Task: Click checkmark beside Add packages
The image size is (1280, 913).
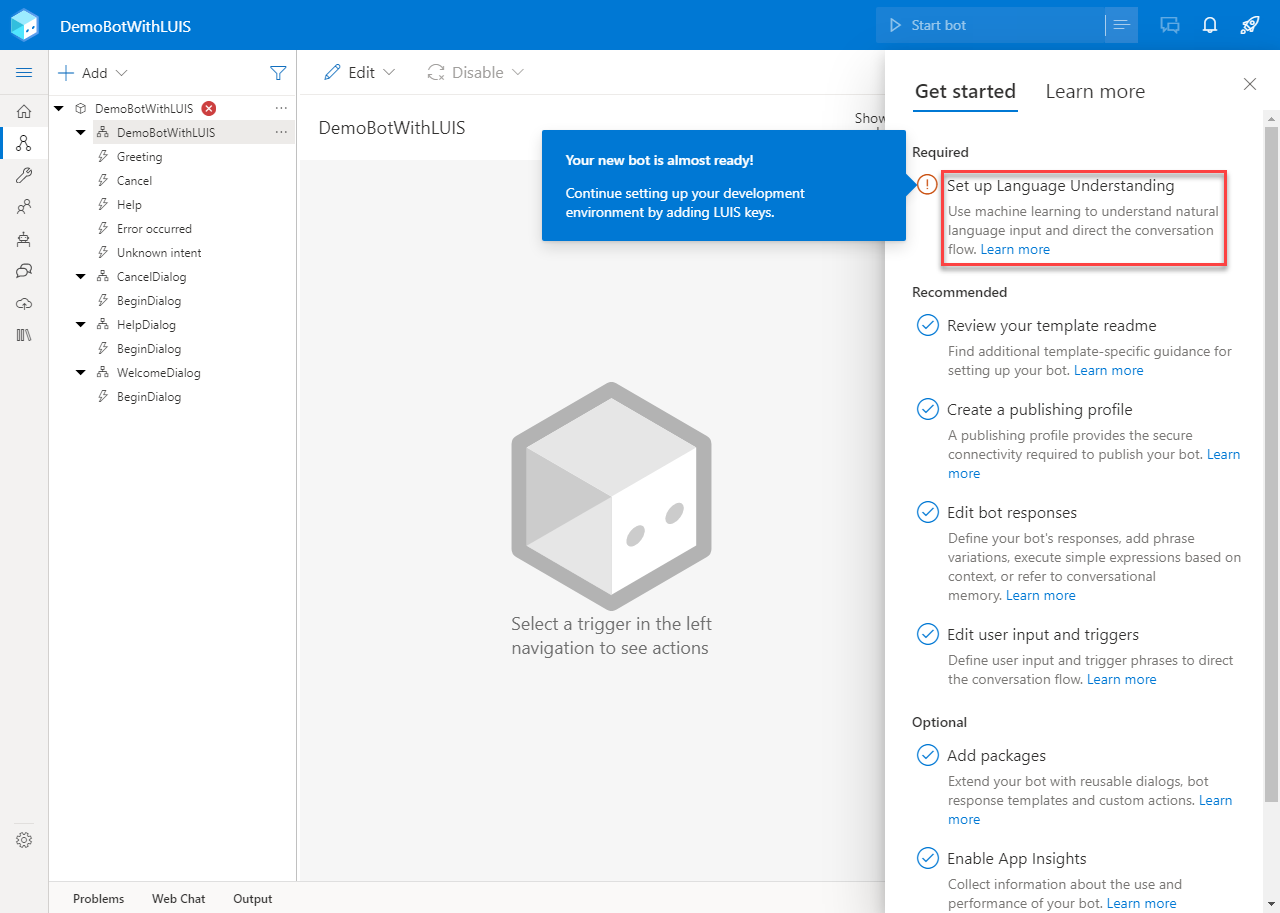Action: tap(928, 755)
